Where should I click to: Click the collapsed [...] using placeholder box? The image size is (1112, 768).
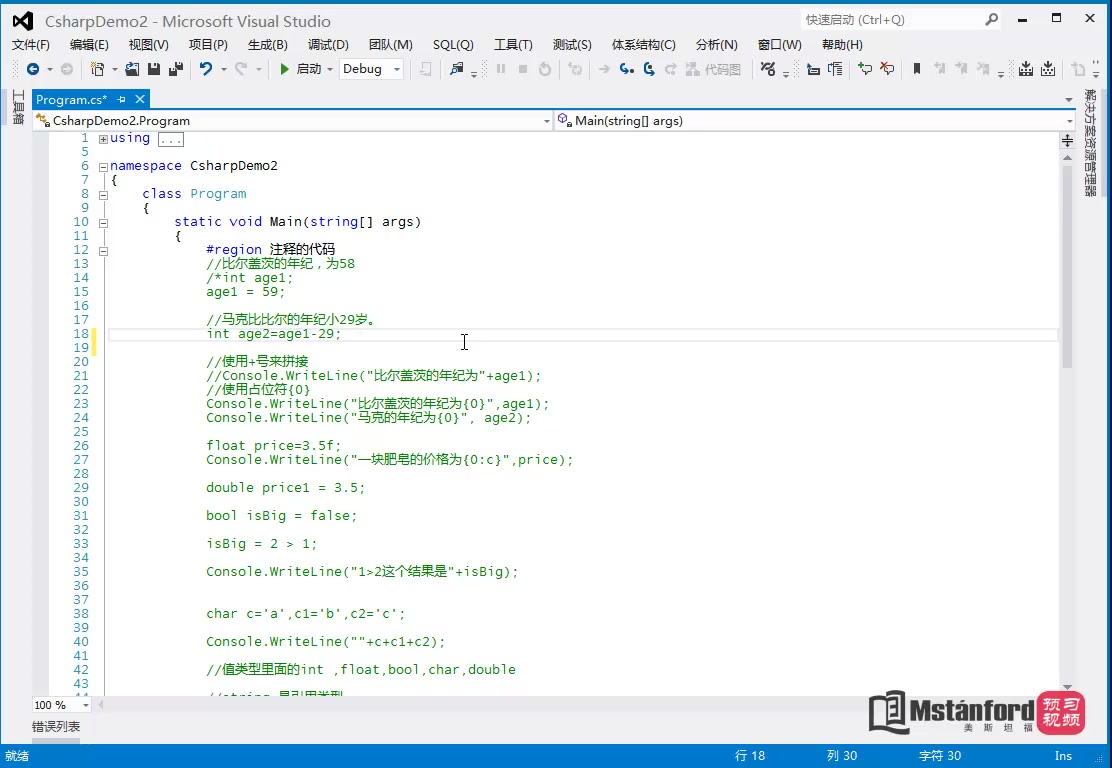tap(171, 140)
